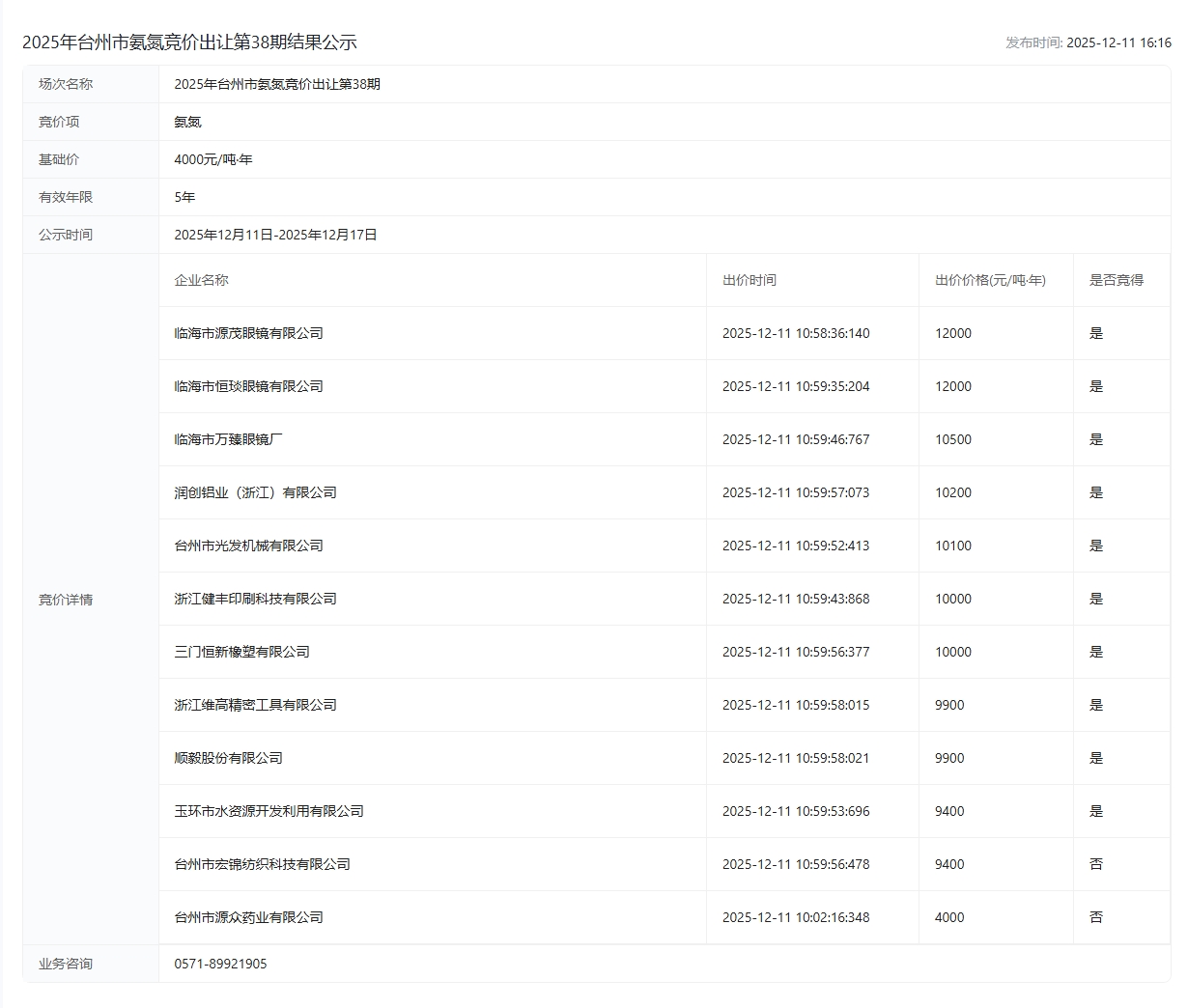Click the 否 result for 台州市宏锦纺织科技

tap(1095, 864)
